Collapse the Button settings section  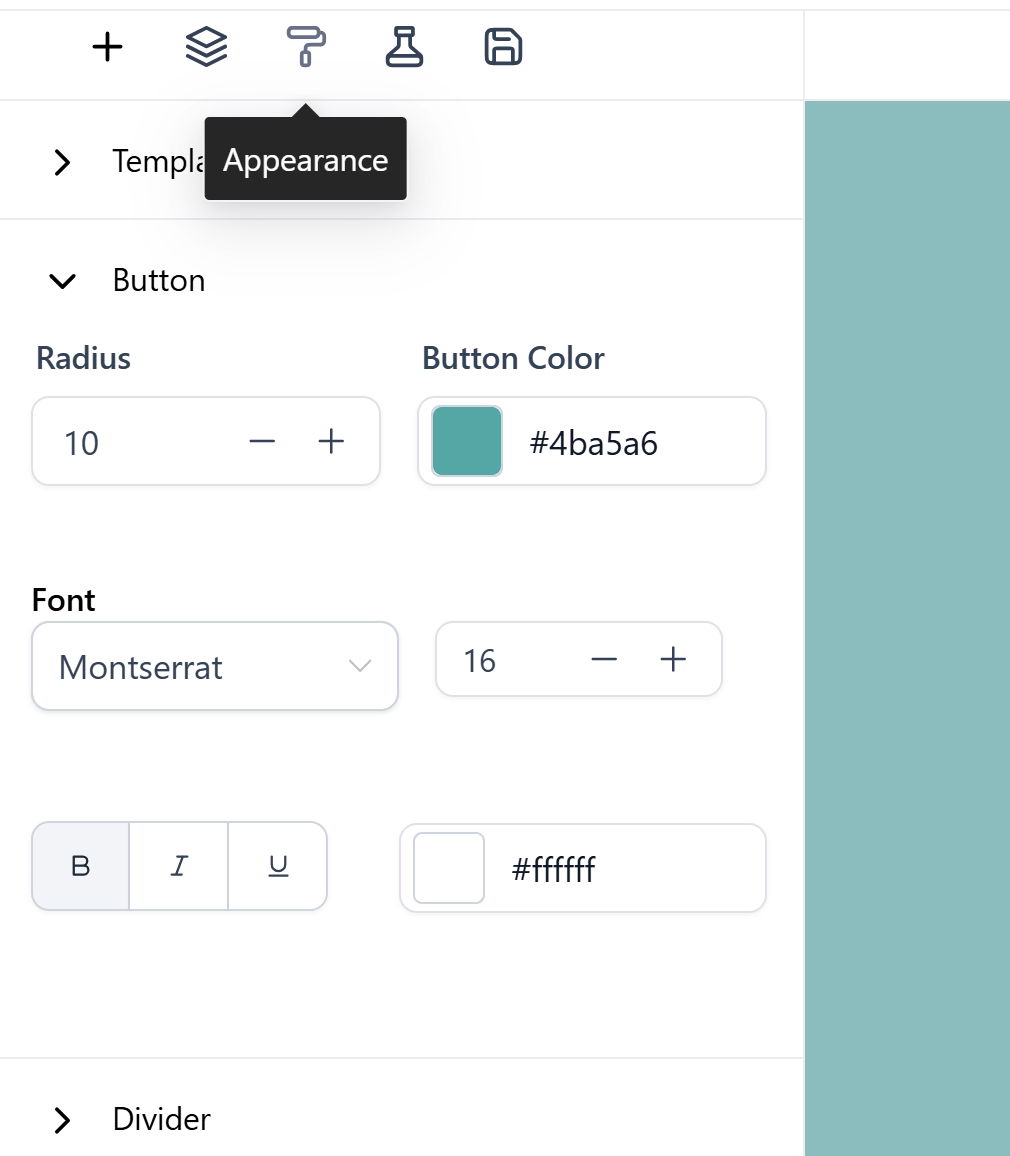pos(62,281)
